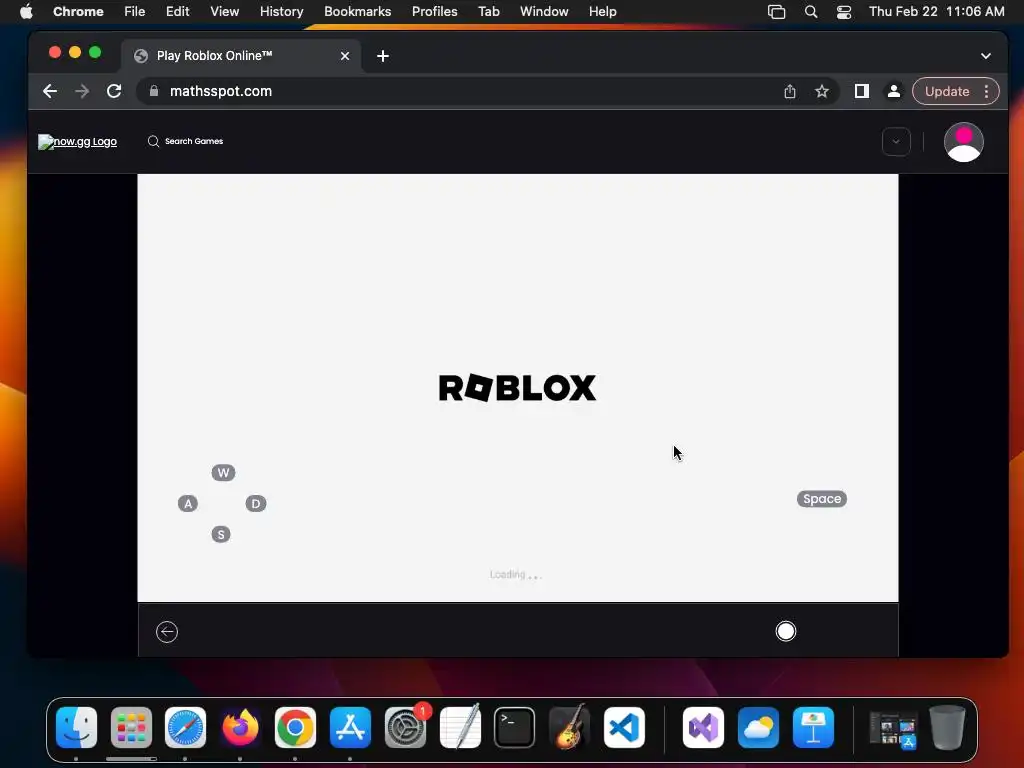Tap the Space key overlay
This screenshot has width=1024, height=768.
point(822,499)
